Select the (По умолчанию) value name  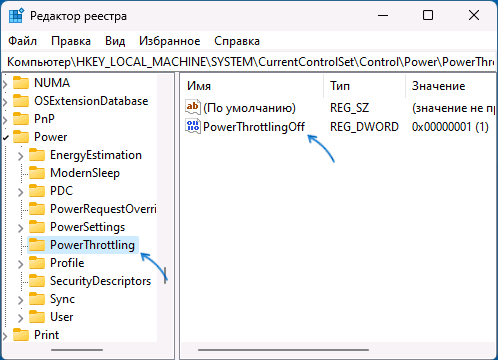[x=249, y=108]
